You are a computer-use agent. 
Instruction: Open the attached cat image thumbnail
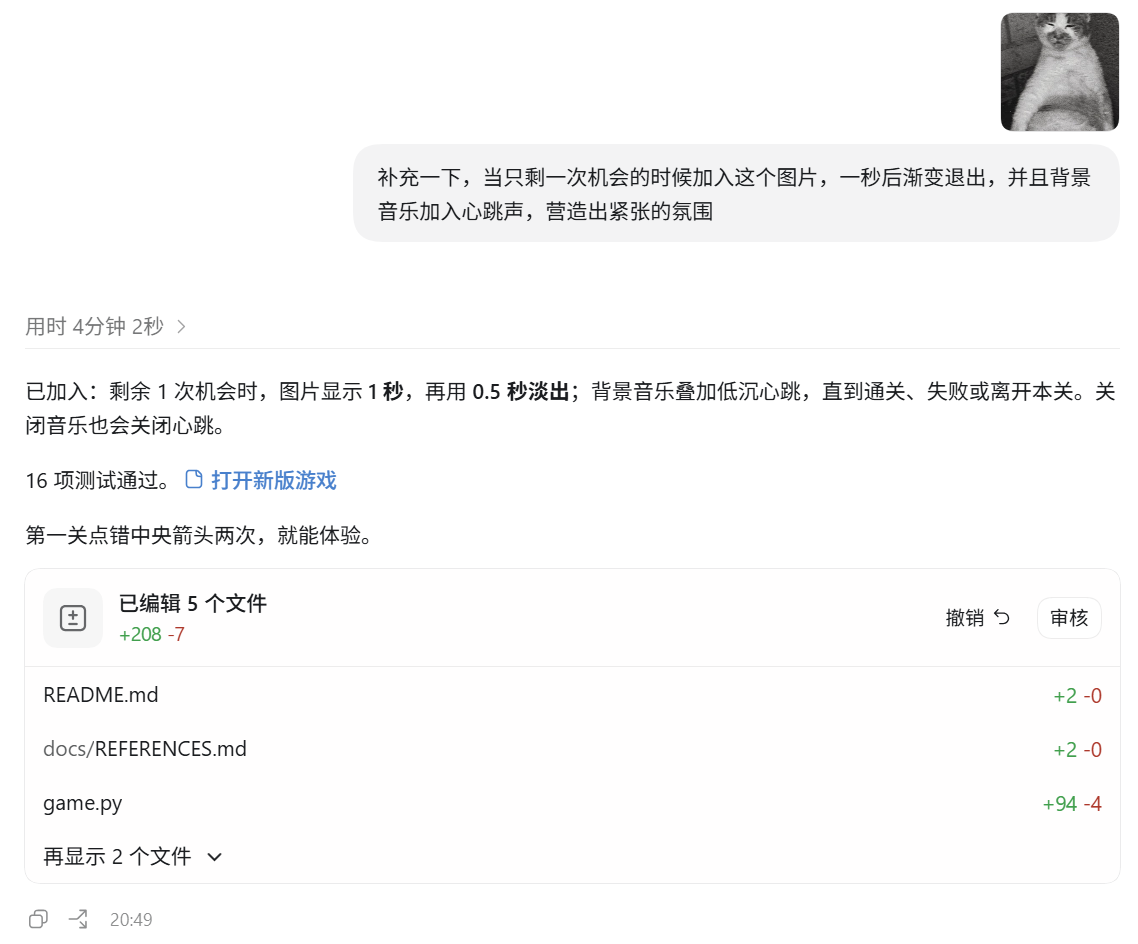1059,72
